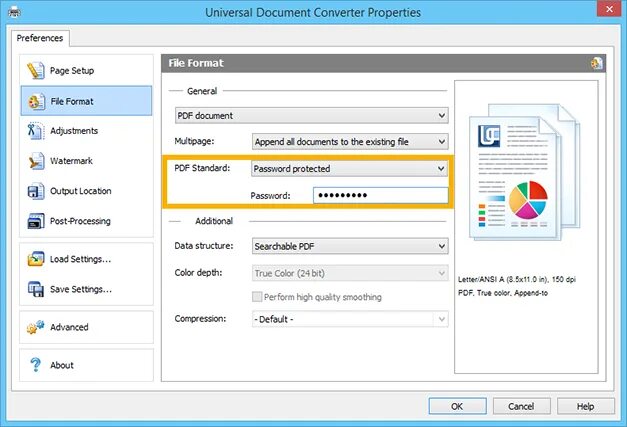627x427 pixels.
Task: Click the Save Settings disk icon
Action: click(36, 289)
